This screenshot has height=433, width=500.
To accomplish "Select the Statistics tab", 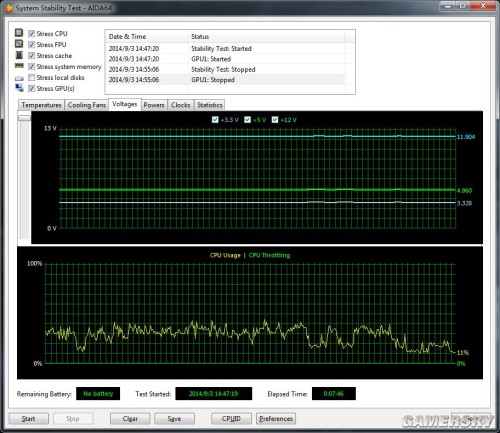I will pos(210,105).
